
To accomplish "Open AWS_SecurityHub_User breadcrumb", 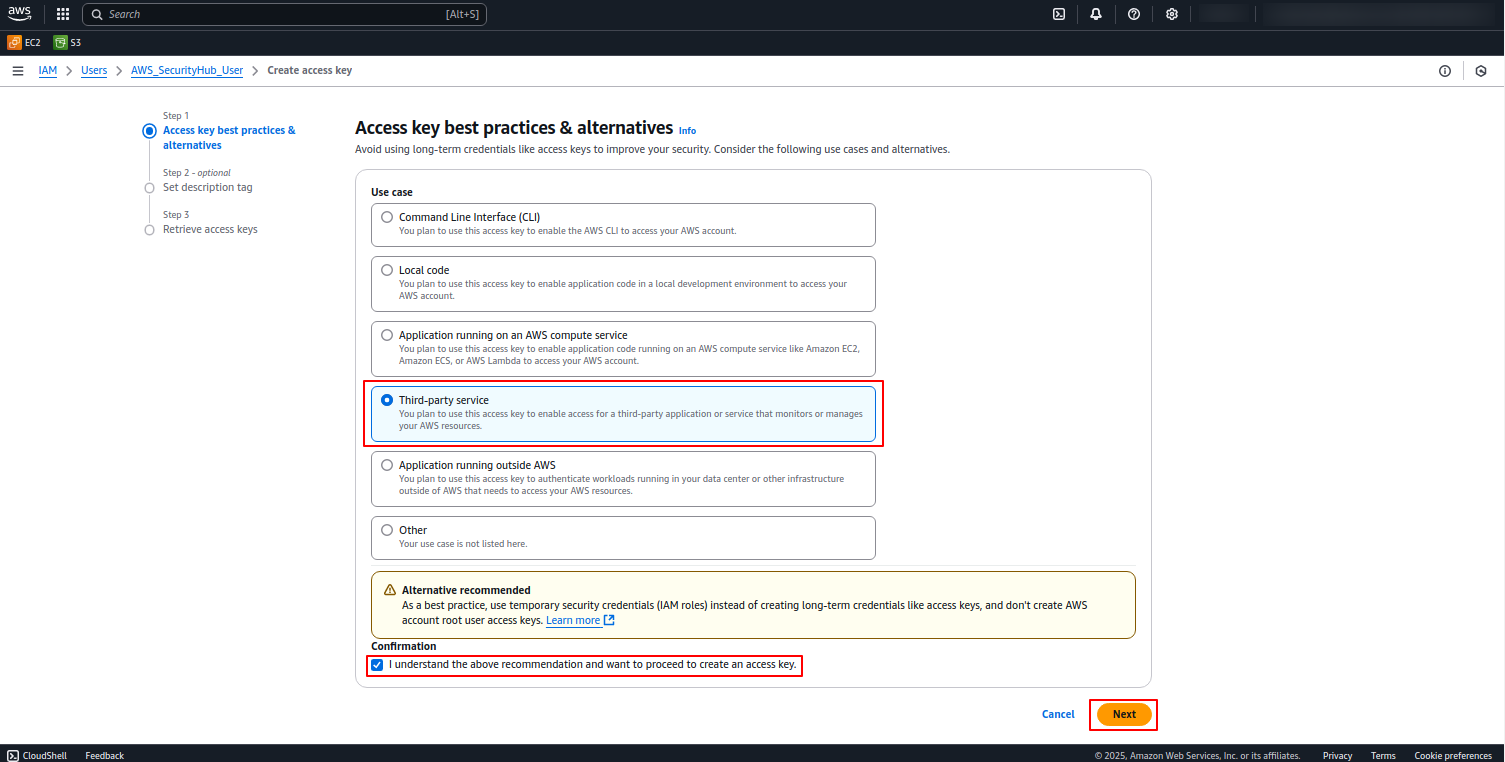I will (x=187, y=71).
